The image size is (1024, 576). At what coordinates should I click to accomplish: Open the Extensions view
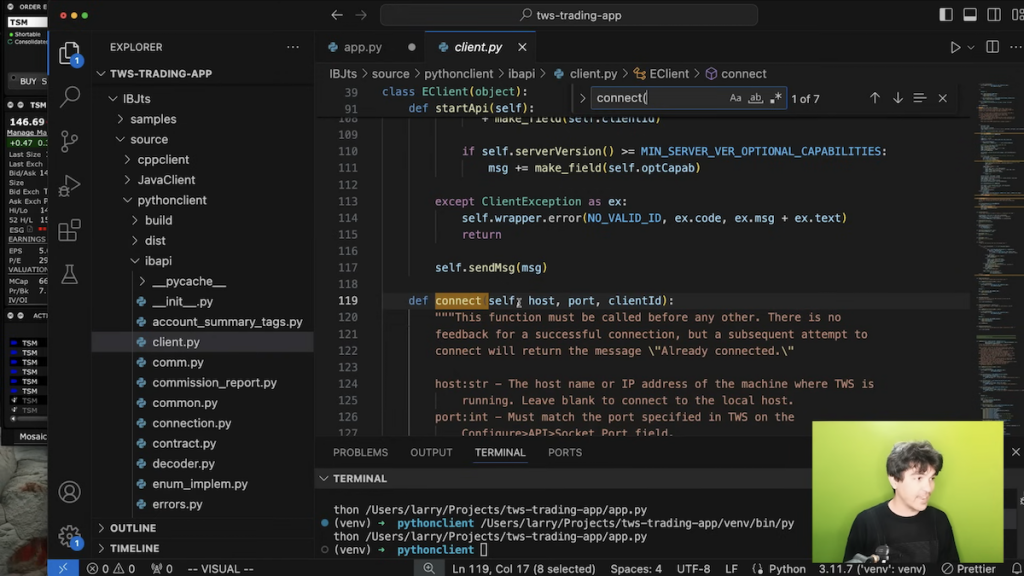70,230
